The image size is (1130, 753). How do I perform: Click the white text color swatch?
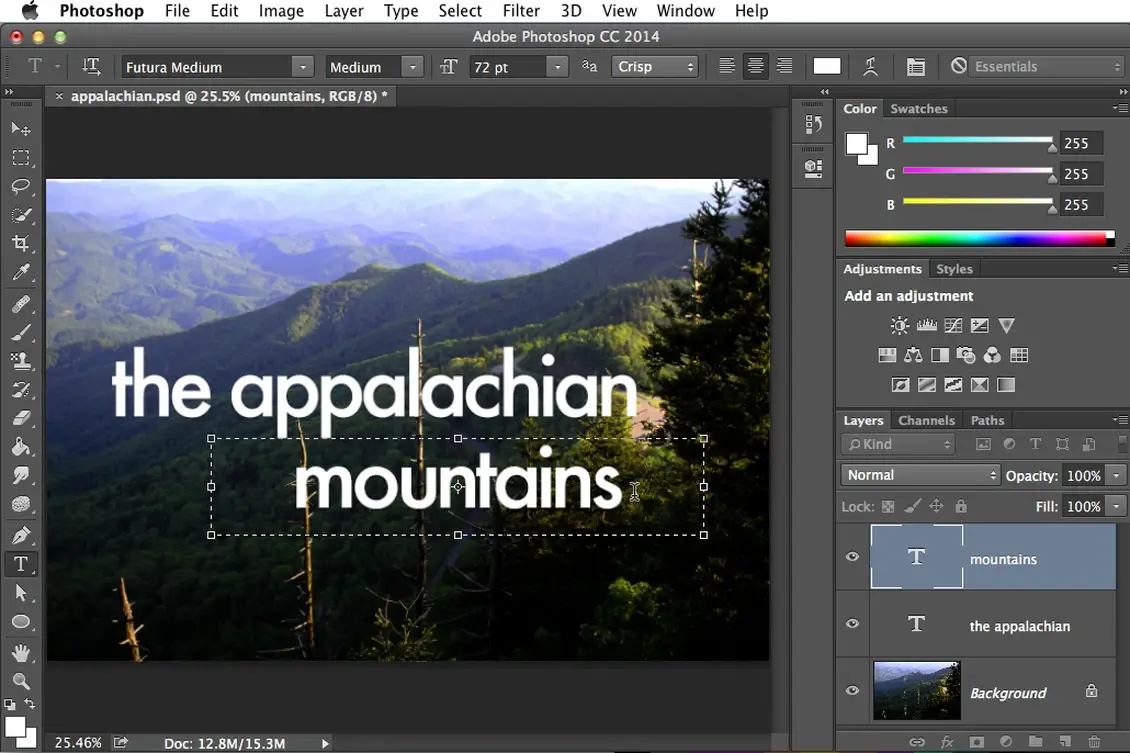(x=826, y=66)
